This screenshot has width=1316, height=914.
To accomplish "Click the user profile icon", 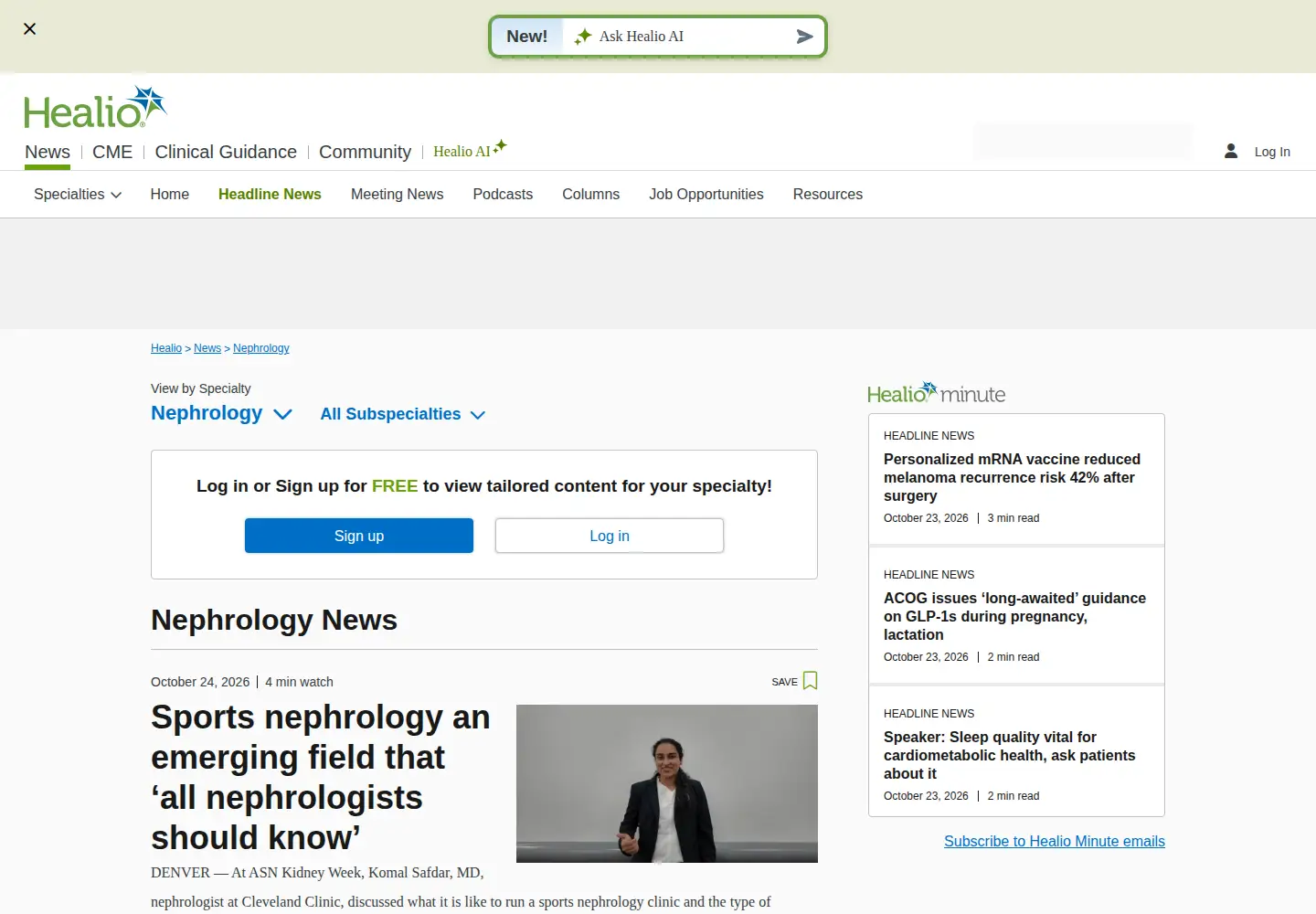I will click(x=1231, y=151).
